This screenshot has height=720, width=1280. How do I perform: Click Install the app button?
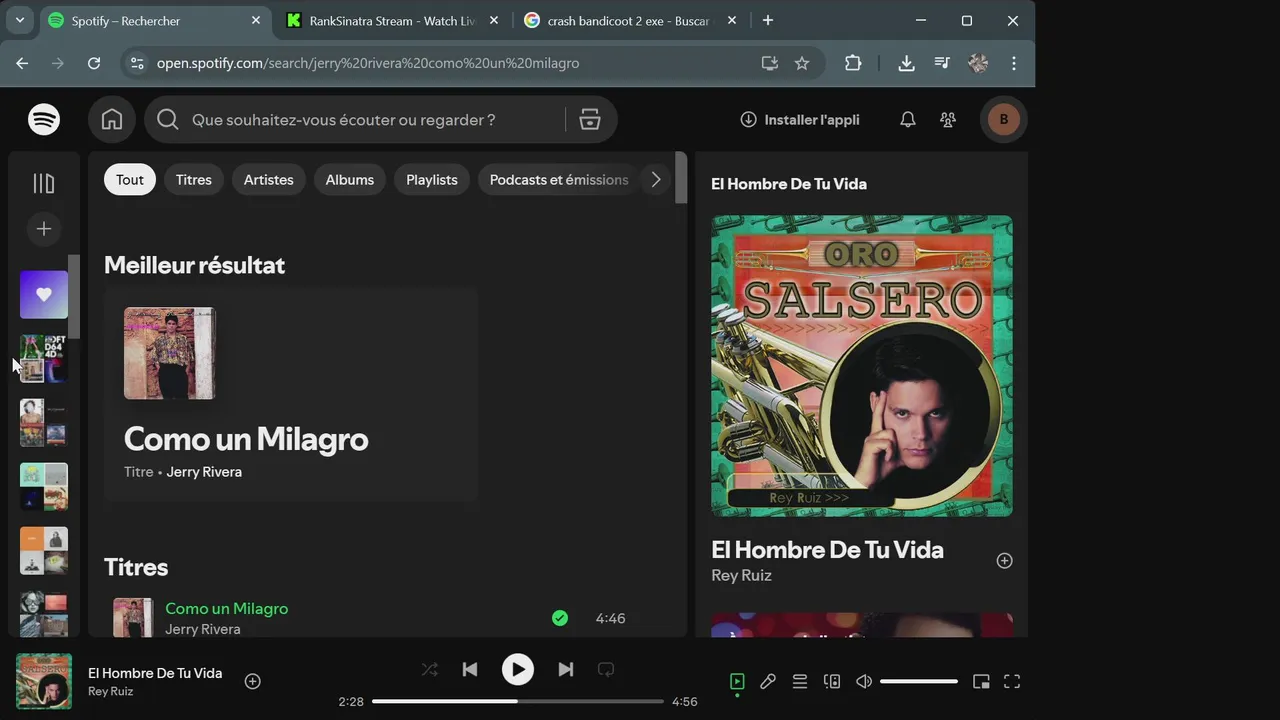tap(800, 120)
